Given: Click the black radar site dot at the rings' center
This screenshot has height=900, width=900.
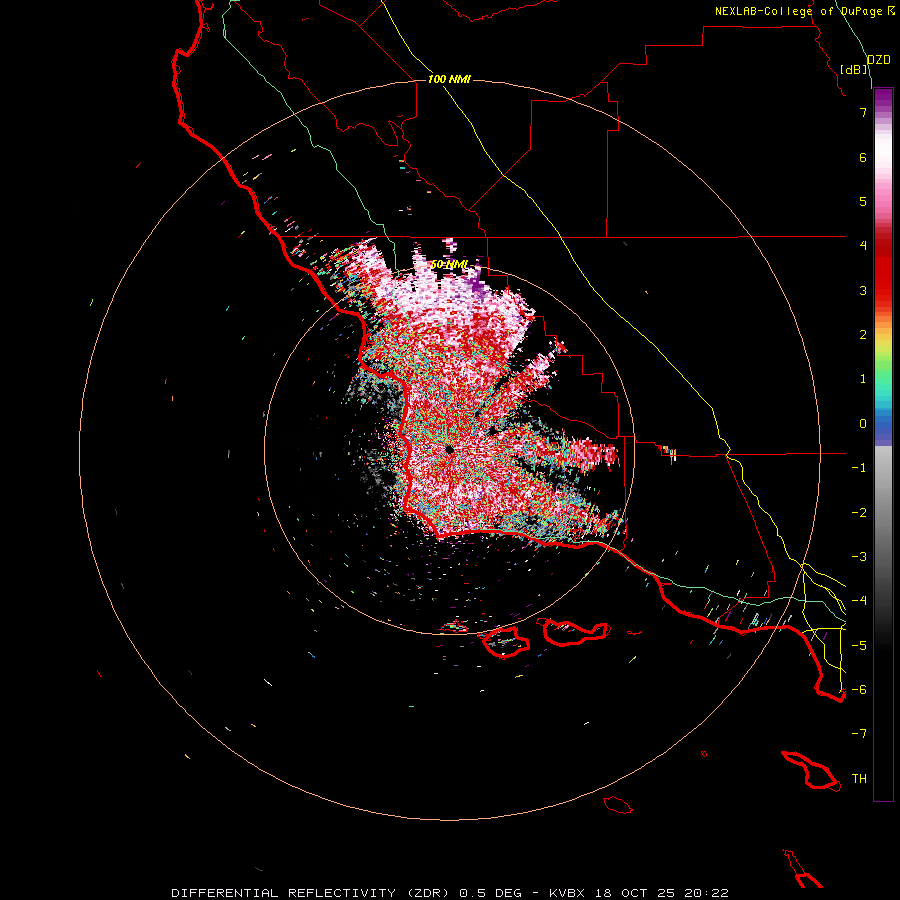Looking at the screenshot, I should 449,449.
